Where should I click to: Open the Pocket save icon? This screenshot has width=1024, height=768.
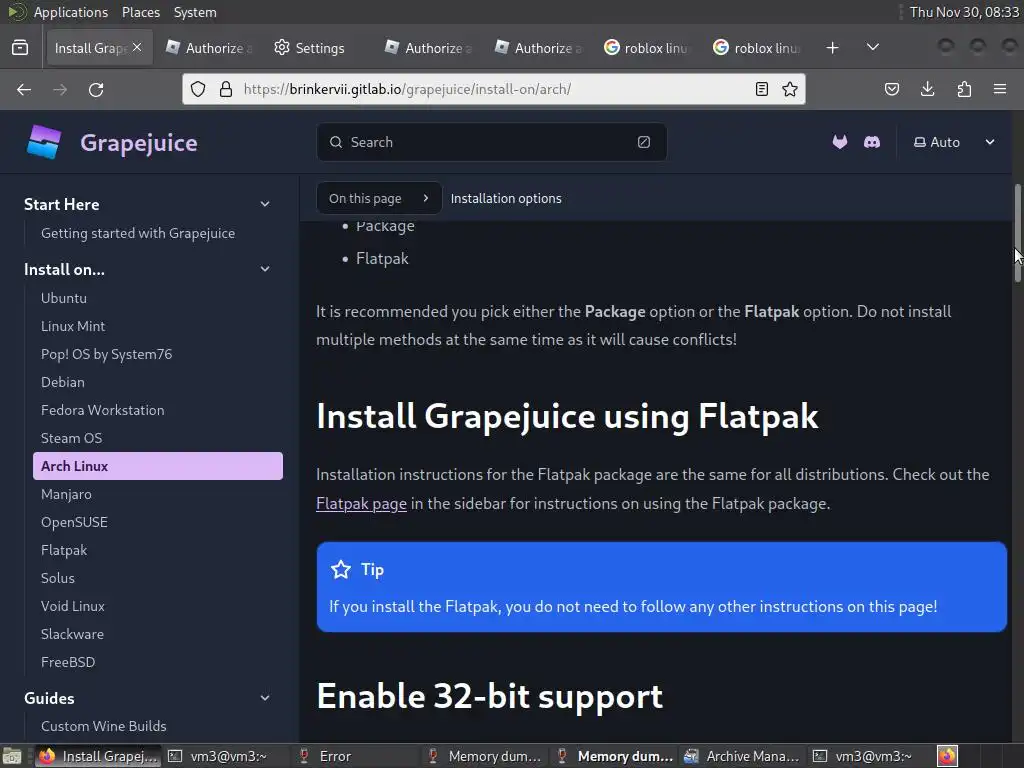(891, 89)
